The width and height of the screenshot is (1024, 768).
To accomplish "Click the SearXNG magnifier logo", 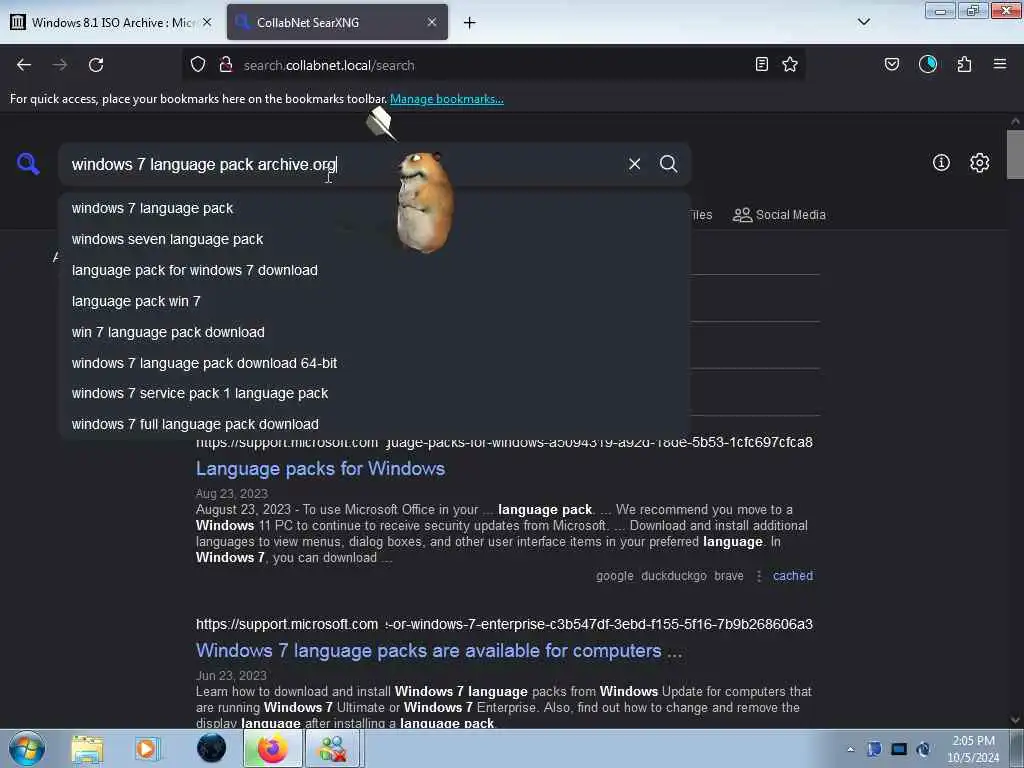I will 28,163.
